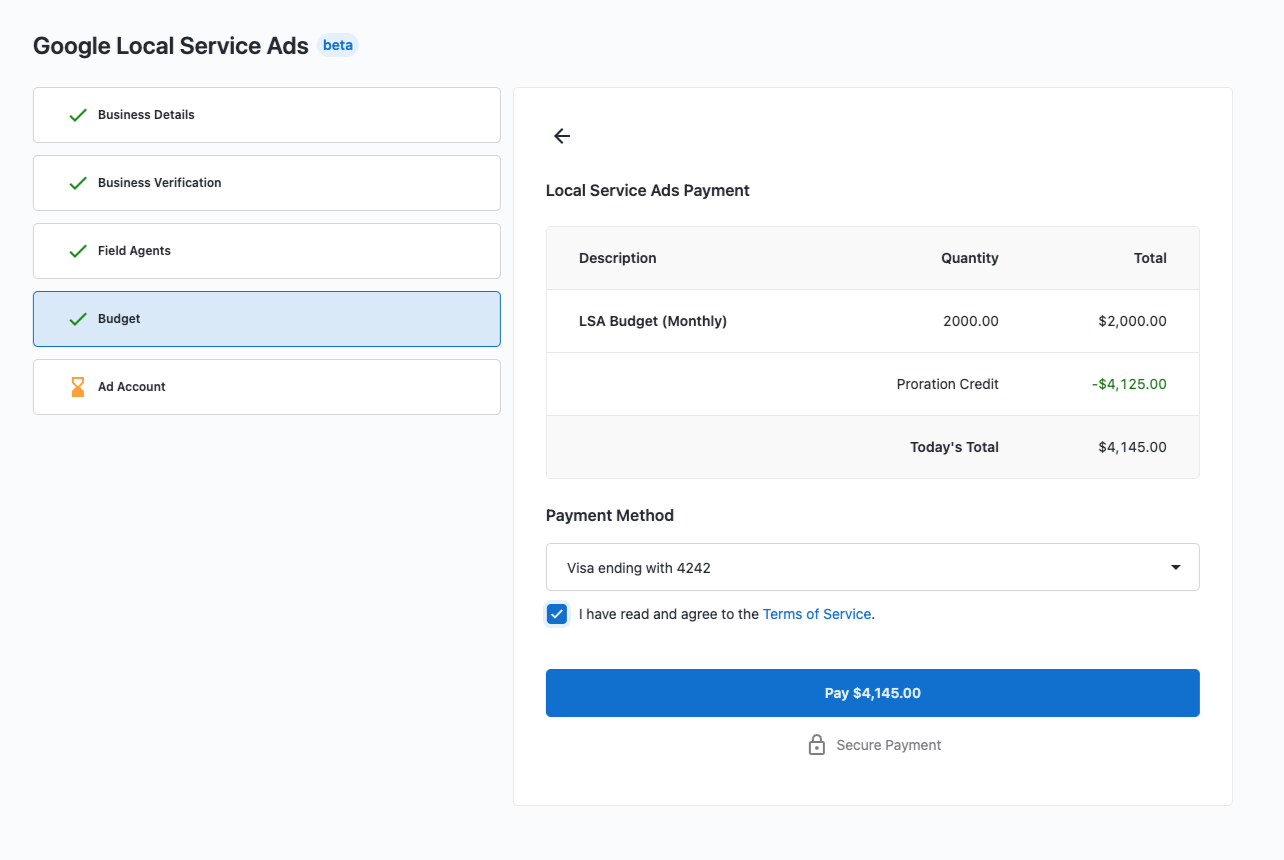The image size is (1284, 860).
Task: Go to the Field Agents step
Action: click(x=267, y=251)
